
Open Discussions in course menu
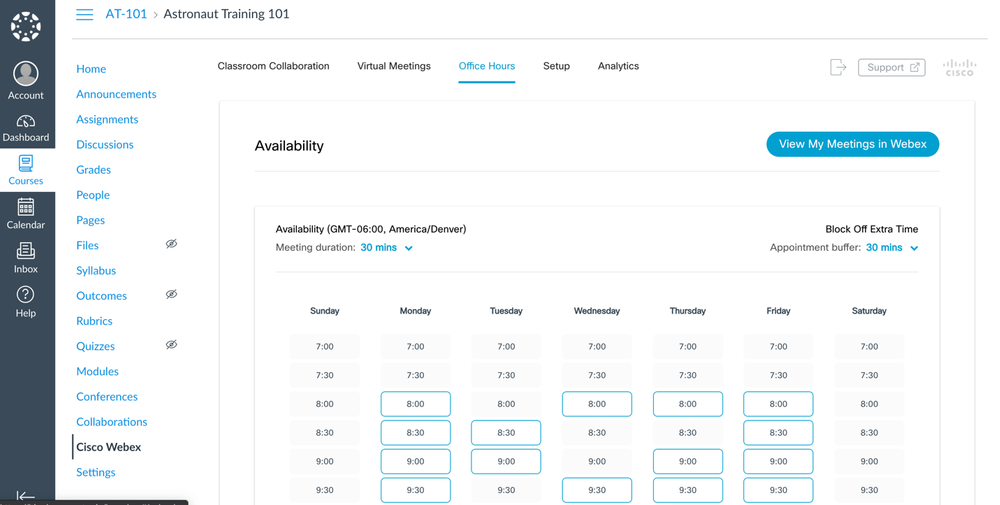[105, 144]
